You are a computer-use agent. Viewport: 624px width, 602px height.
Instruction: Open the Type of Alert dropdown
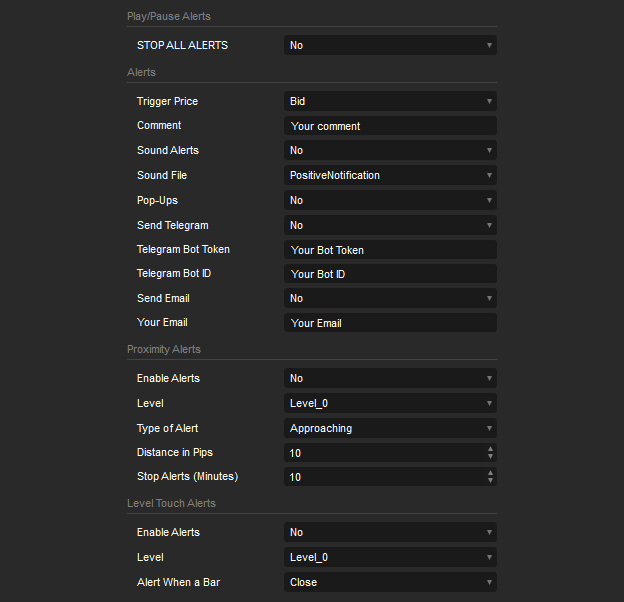click(x=390, y=428)
